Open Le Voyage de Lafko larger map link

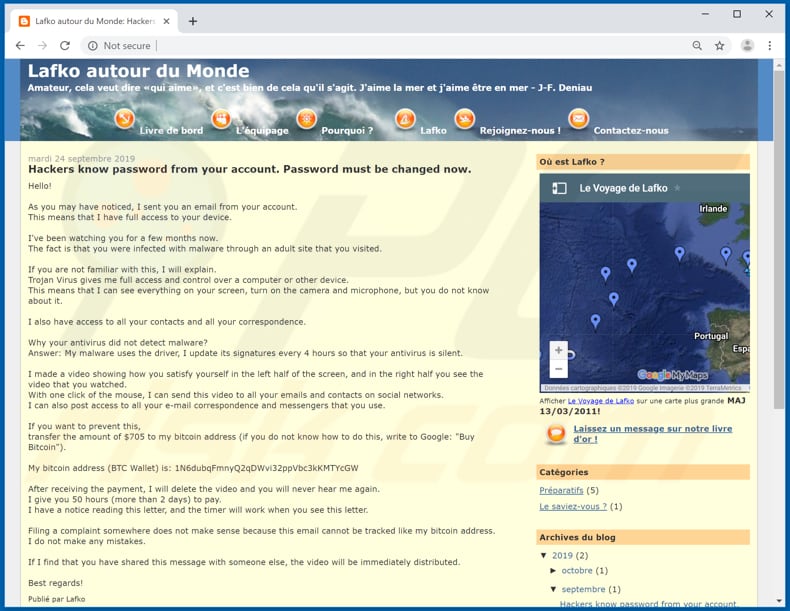tap(601, 401)
